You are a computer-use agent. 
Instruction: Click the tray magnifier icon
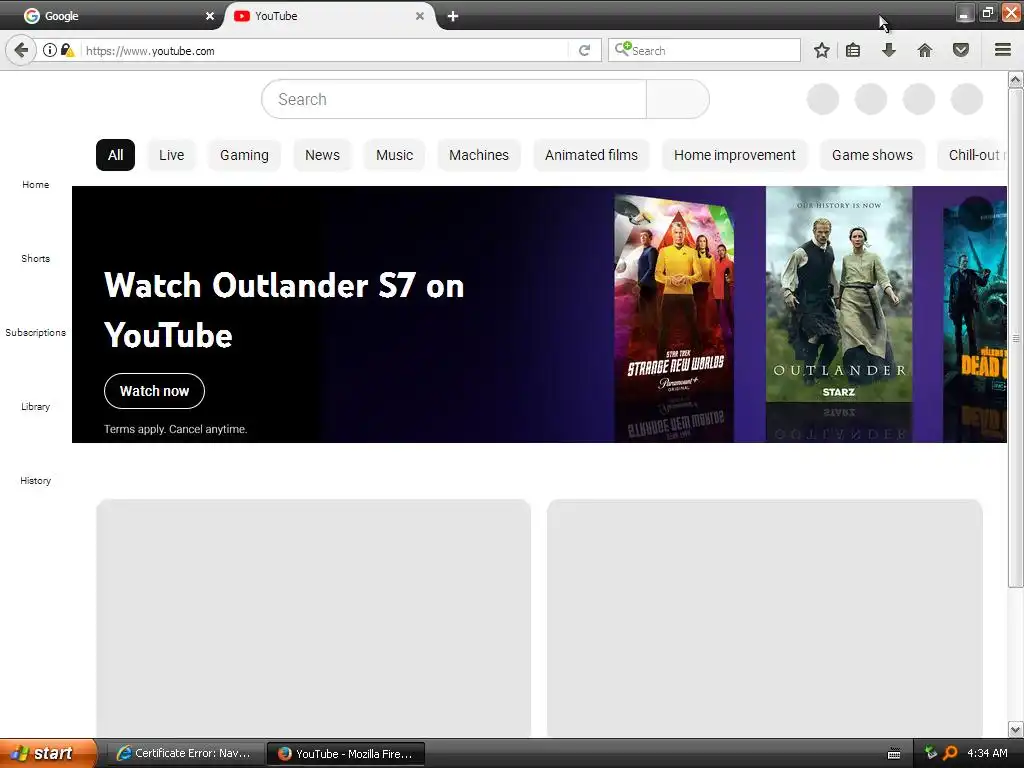tap(950, 753)
